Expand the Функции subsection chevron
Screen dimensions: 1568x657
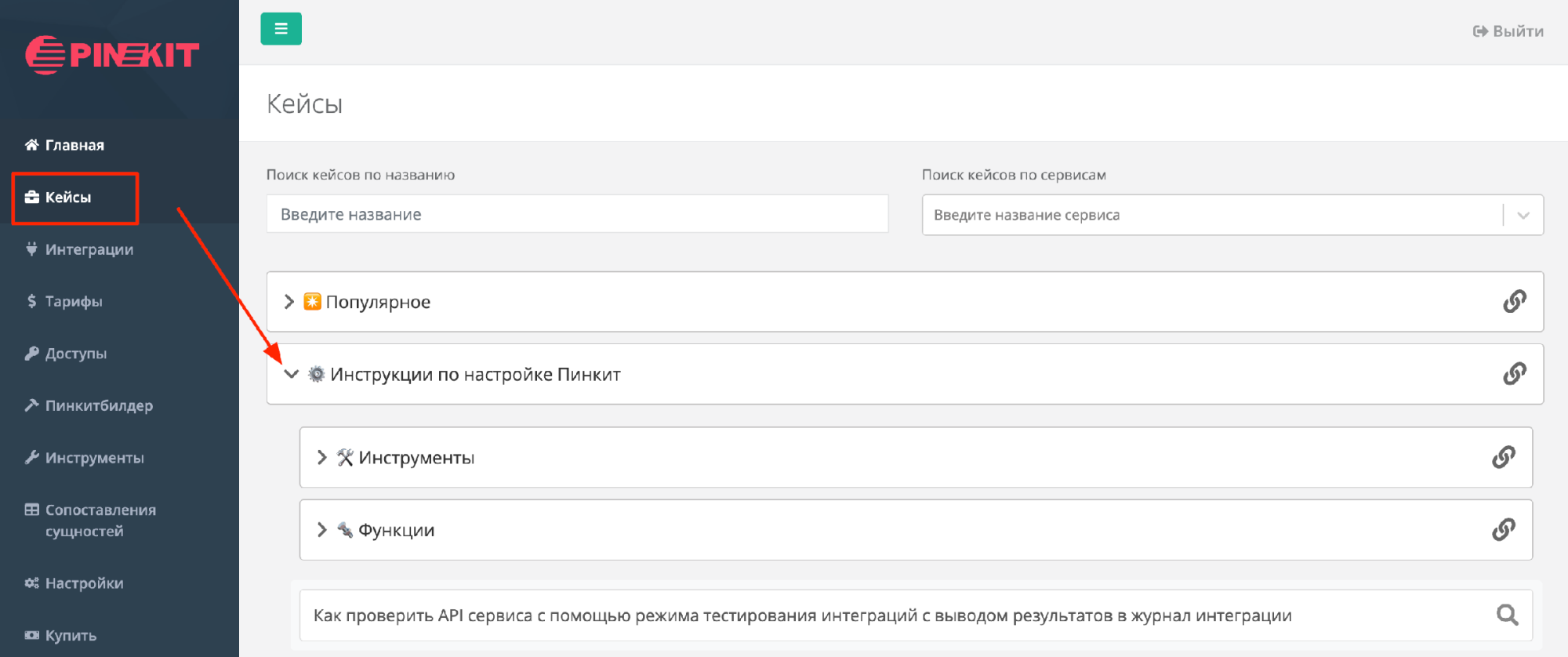[x=321, y=530]
